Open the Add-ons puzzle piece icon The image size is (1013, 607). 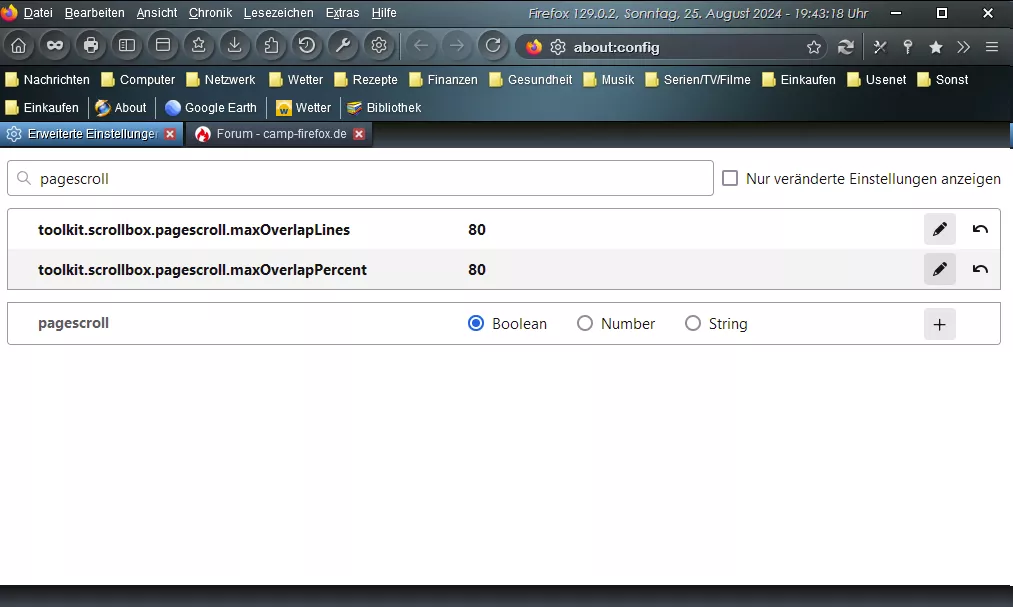271,46
